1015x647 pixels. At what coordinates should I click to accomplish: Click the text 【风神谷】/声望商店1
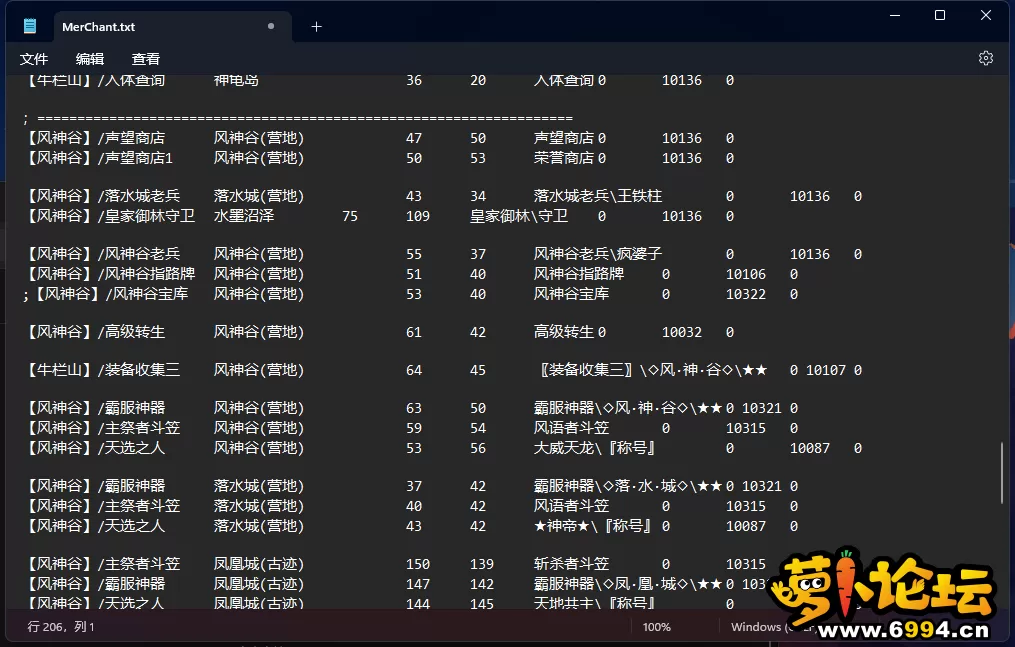pyautogui.click(x=98, y=158)
